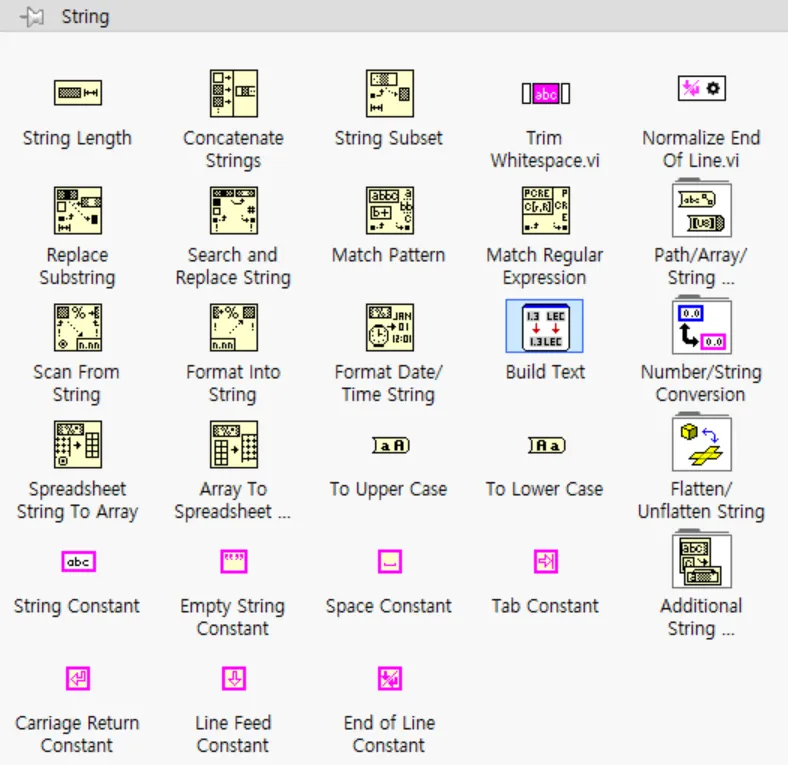Image resolution: width=788 pixels, height=765 pixels.
Task: Pin the String palette with the thumbtack
Action: [x=32, y=17]
